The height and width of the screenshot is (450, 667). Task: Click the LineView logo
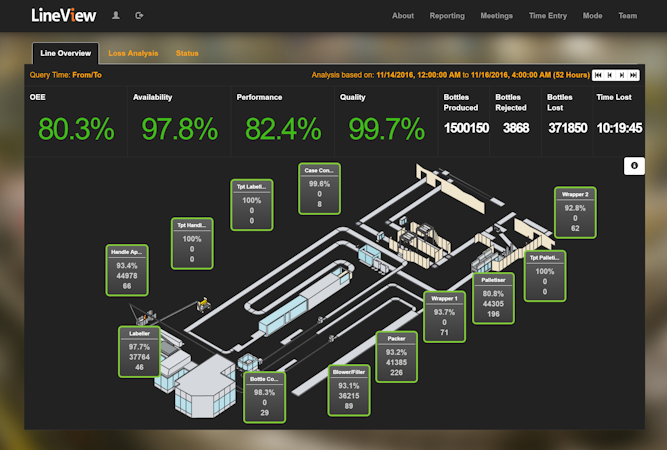(x=64, y=16)
